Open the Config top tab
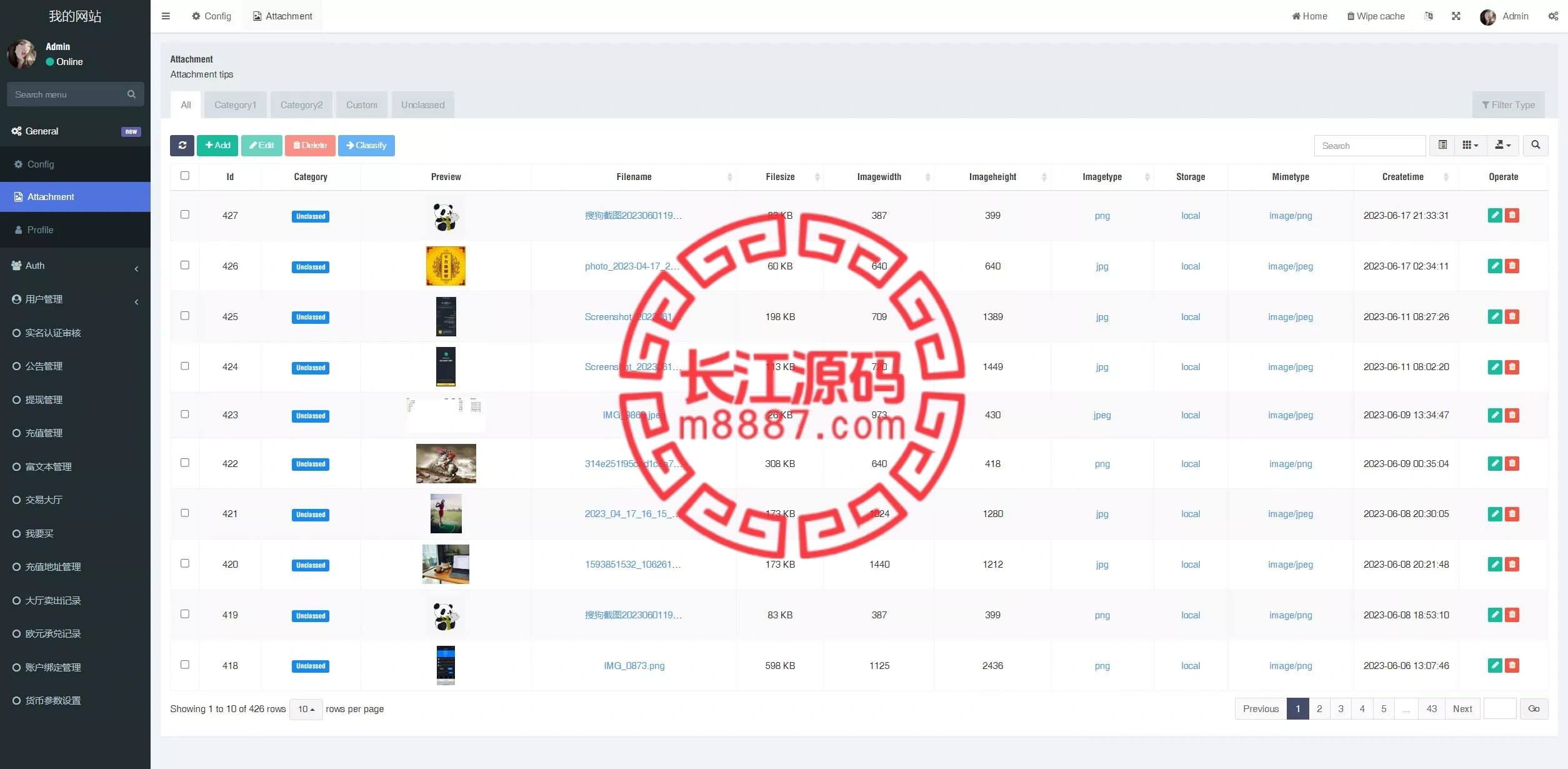The image size is (1568, 769). [211, 16]
